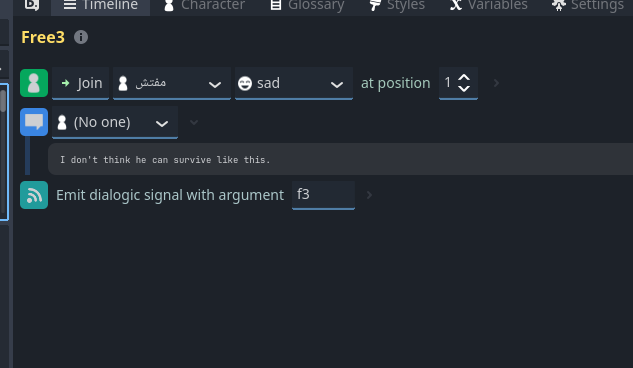Screen dimensions: 633x368
Task: Click the person icon in the (No one) selector
Action: pos(62,123)
